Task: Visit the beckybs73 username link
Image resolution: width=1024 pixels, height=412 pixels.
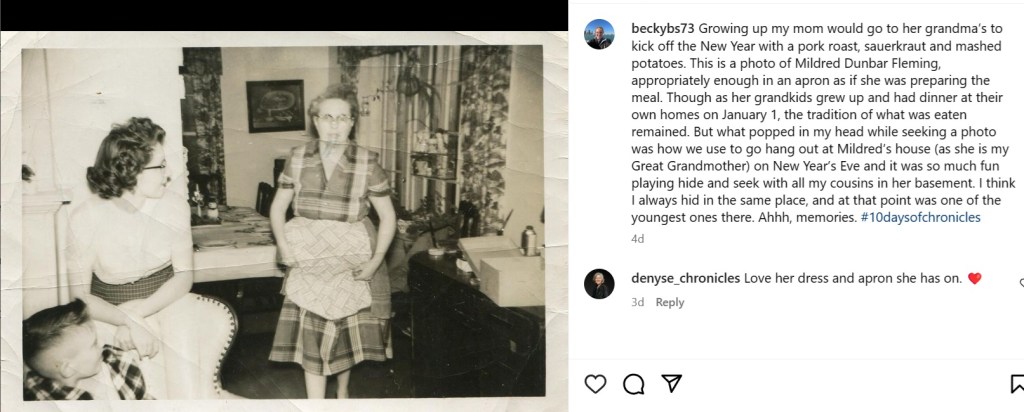Action: tap(664, 29)
